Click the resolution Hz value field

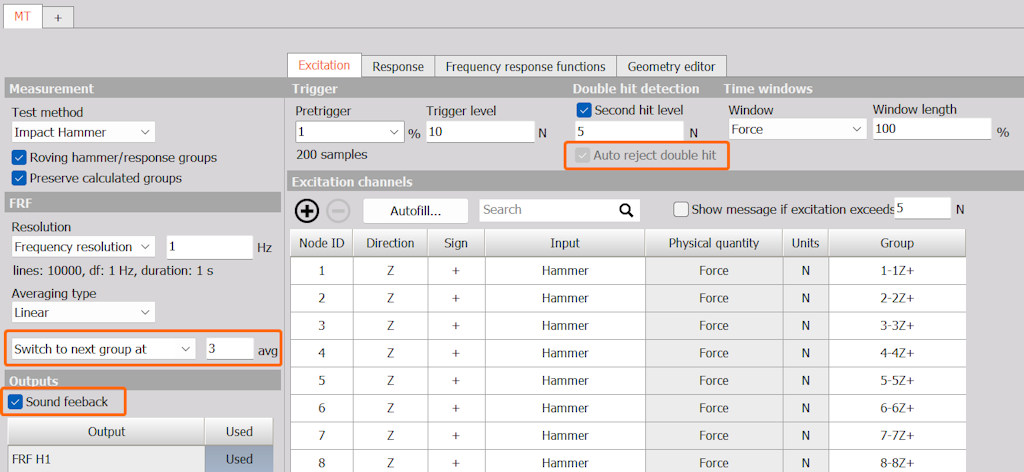pos(209,247)
